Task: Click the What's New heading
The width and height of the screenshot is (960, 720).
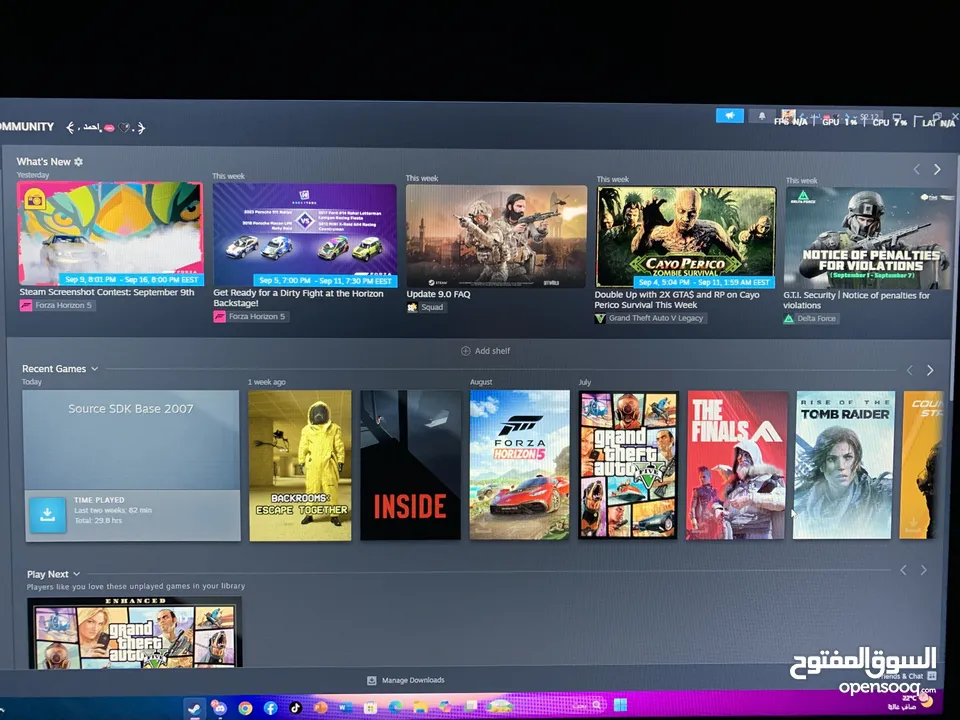Action: click(43, 162)
